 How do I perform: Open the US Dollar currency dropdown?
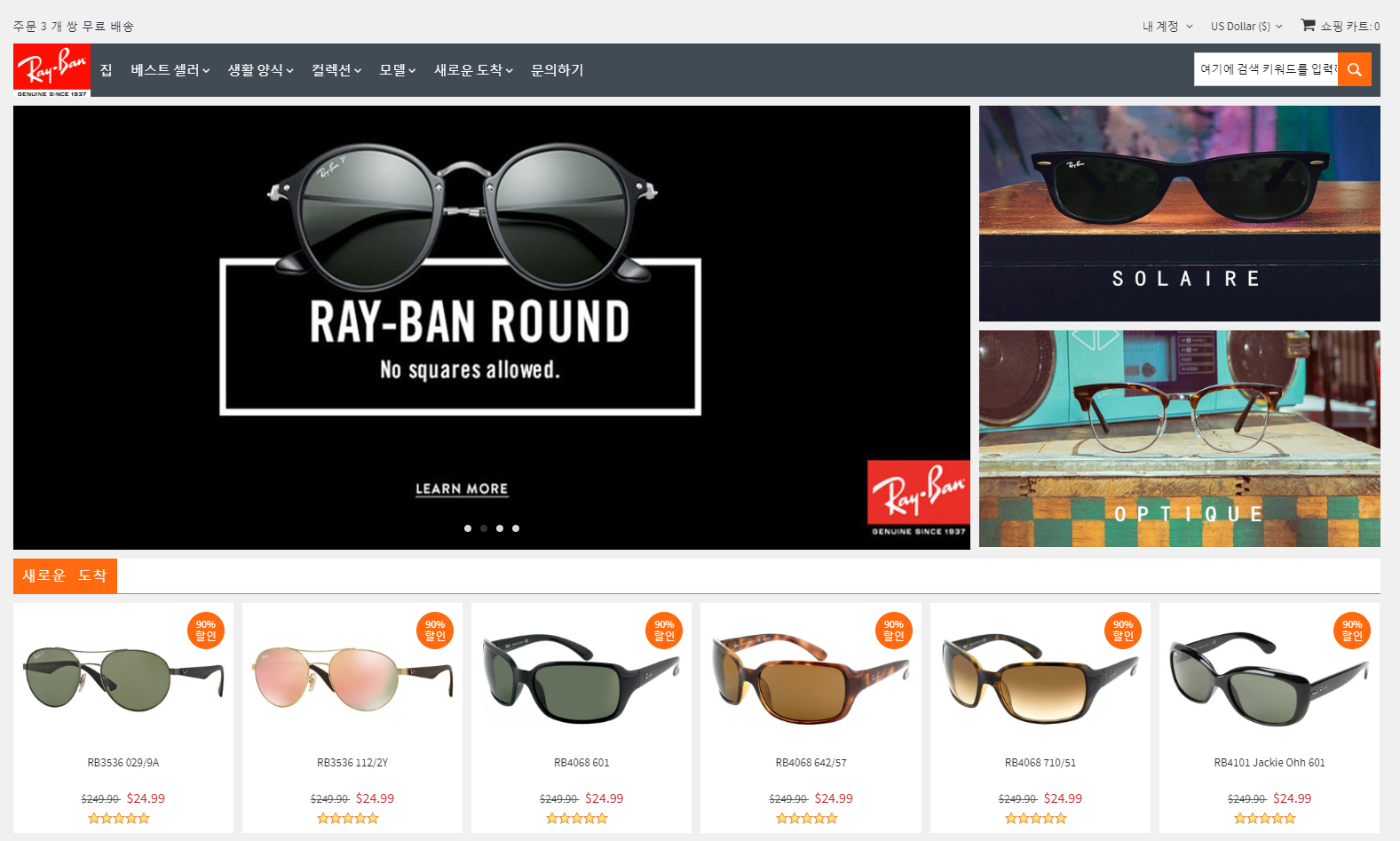pyautogui.click(x=1246, y=27)
